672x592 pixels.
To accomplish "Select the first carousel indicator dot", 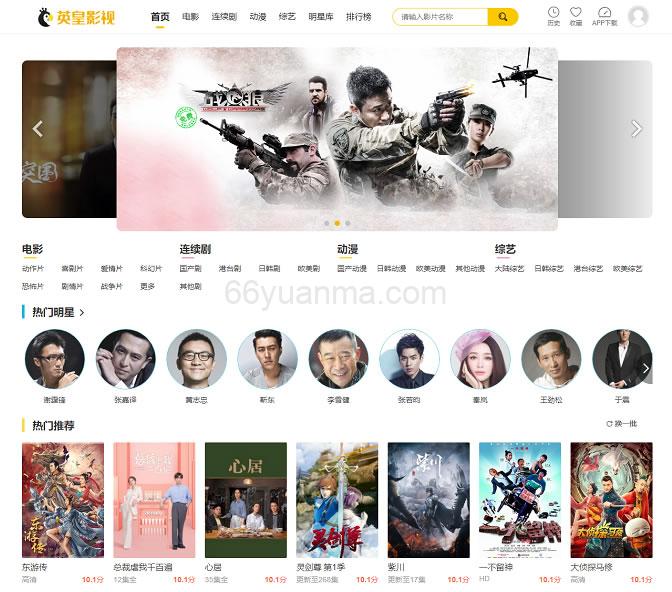I will click(327, 223).
